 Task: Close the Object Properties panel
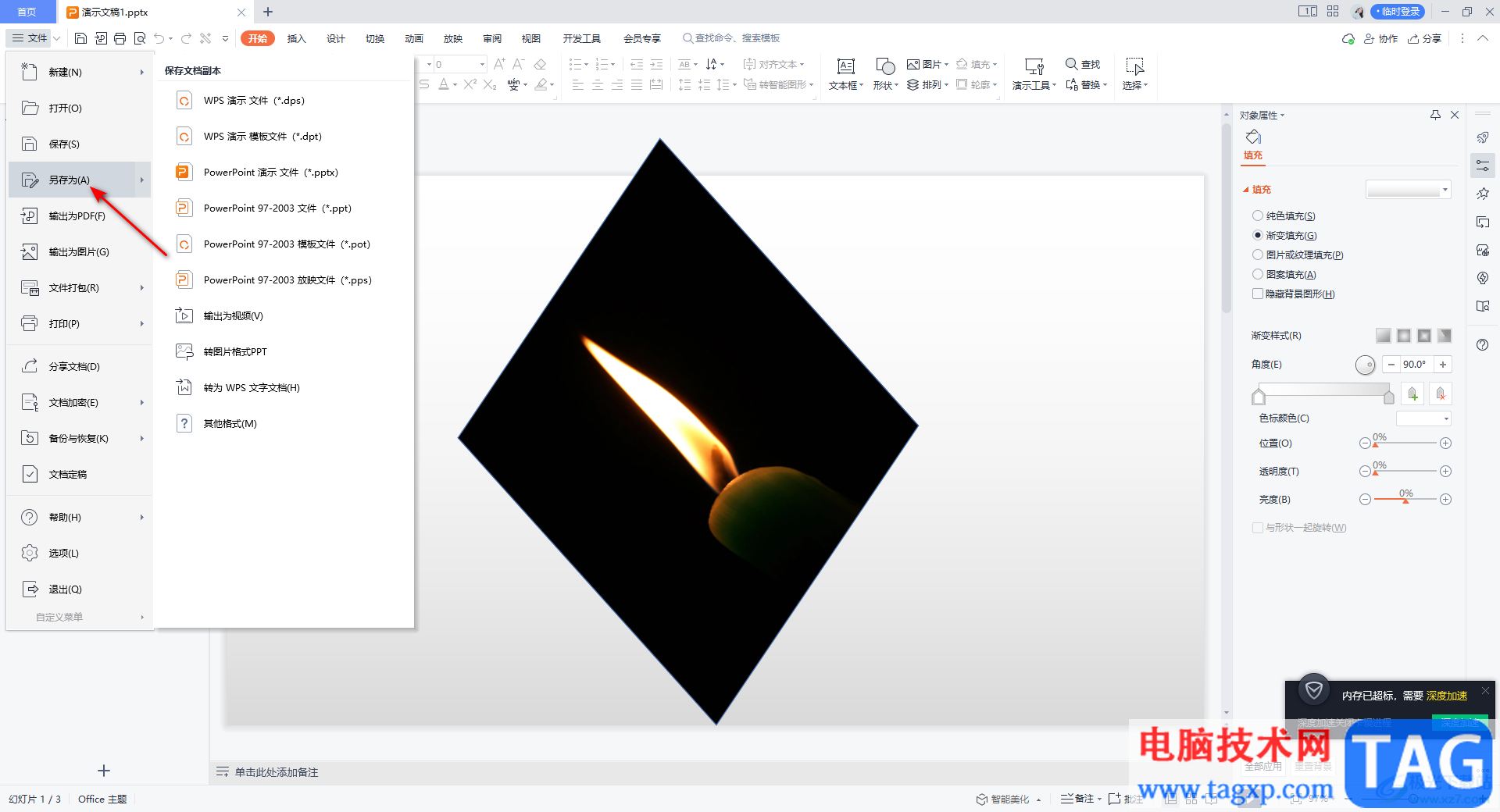point(1455,115)
